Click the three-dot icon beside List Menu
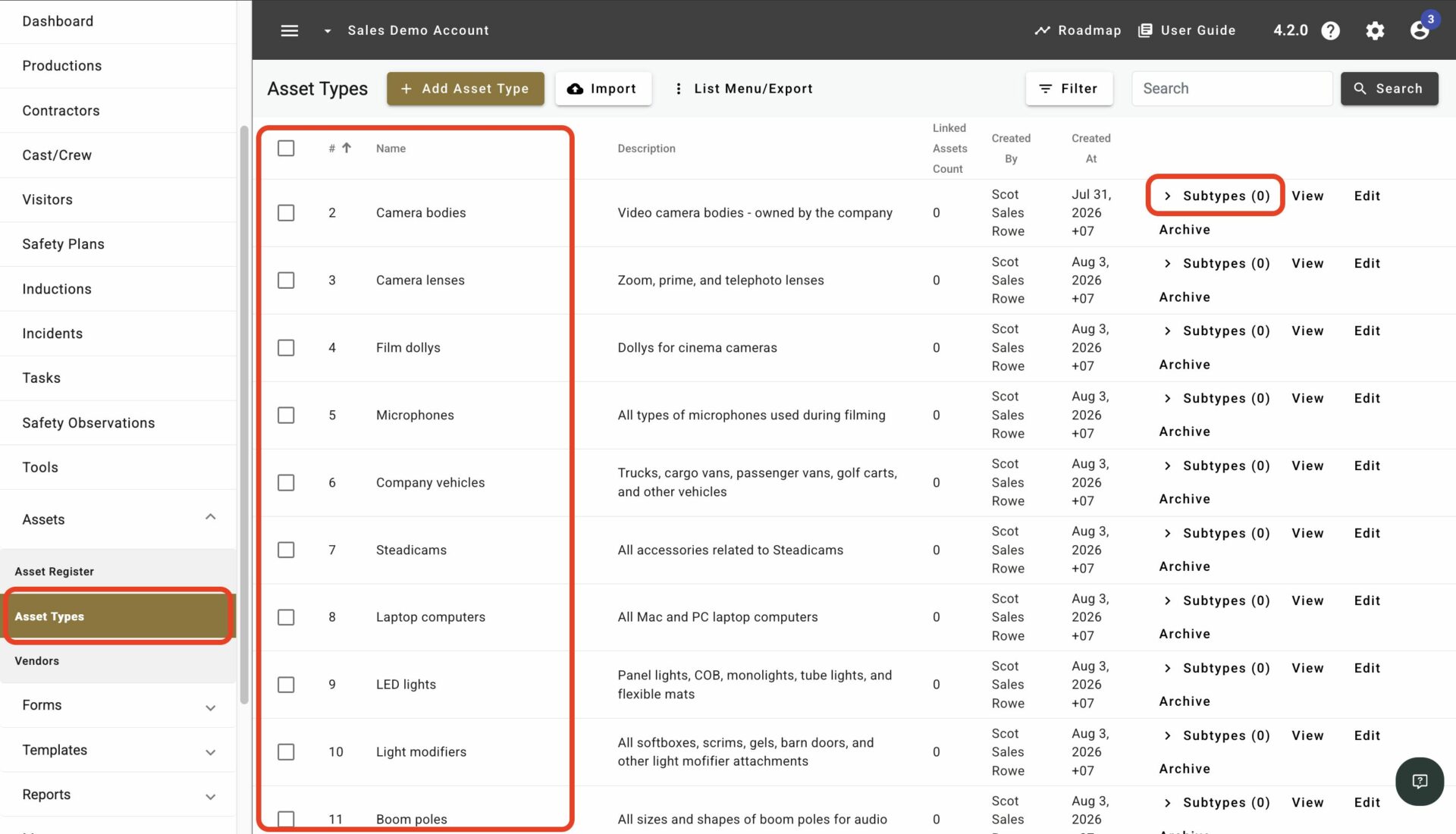Screen dimensions: 1456x834 [678, 89]
